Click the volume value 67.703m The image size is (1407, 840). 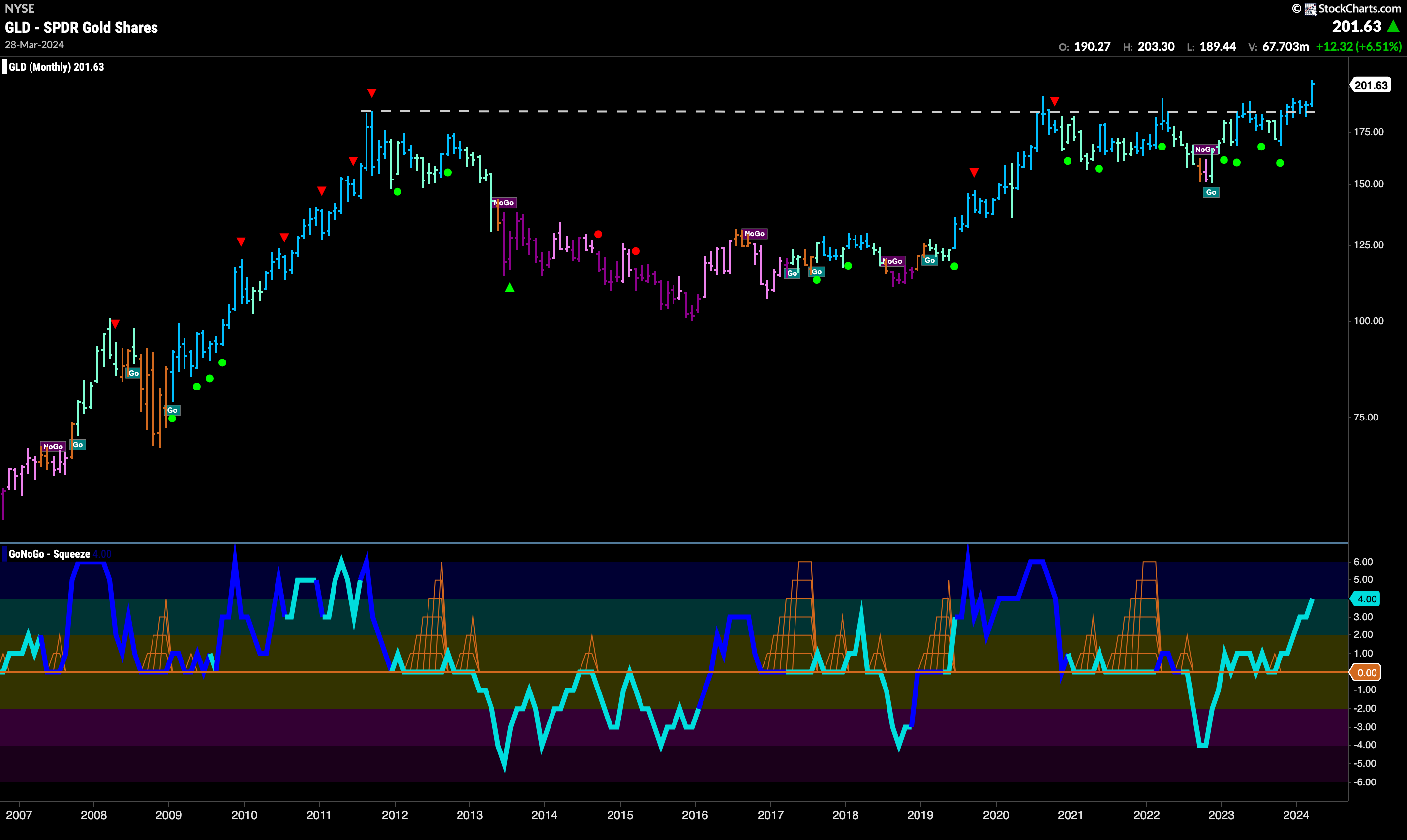coord(1285,46)
